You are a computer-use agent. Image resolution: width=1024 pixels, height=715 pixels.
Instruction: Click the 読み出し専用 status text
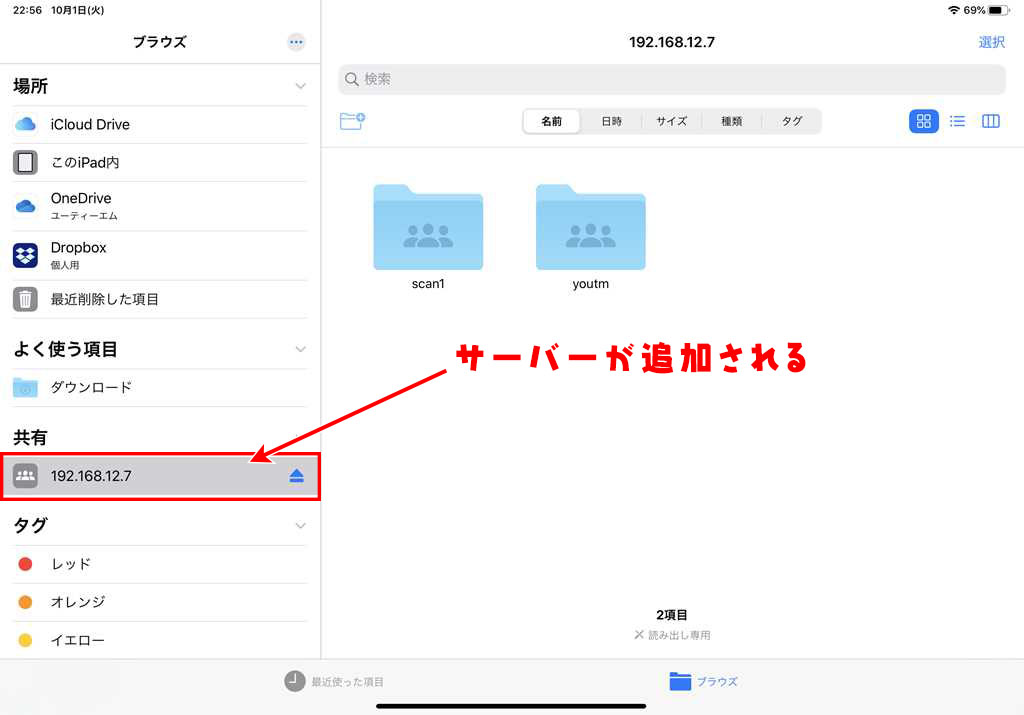tap(679, 635)
